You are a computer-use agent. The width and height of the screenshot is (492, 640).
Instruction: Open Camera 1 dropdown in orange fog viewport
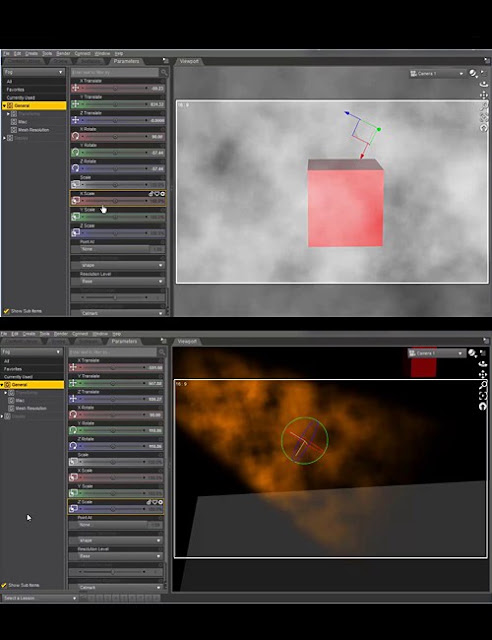tap(436, 353)
